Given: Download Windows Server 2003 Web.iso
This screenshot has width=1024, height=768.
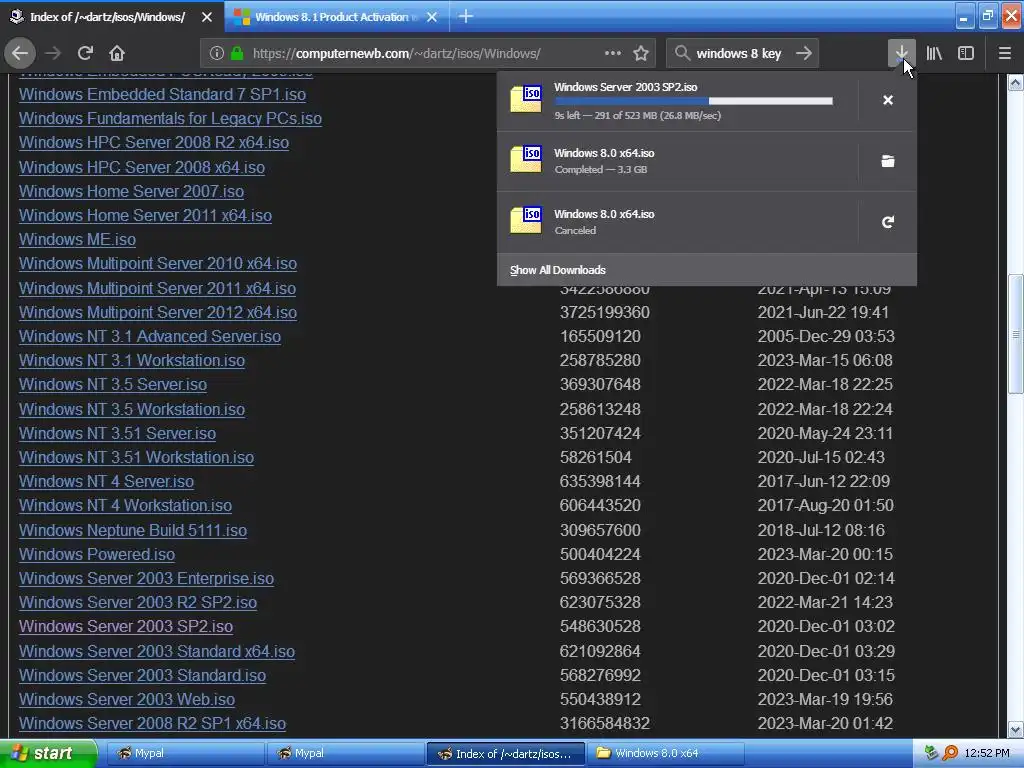Looking at the screenshot, I should coord(127,699).
